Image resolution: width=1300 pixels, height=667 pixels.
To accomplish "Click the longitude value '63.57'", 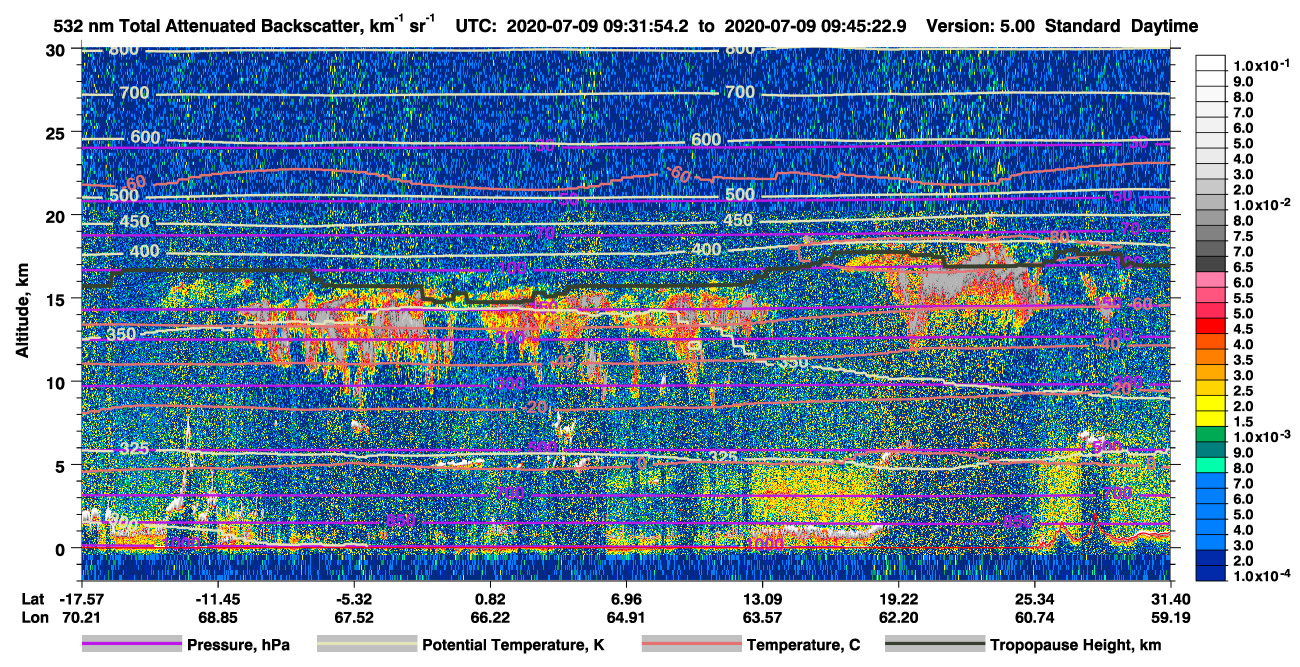I will click(762, 618).
